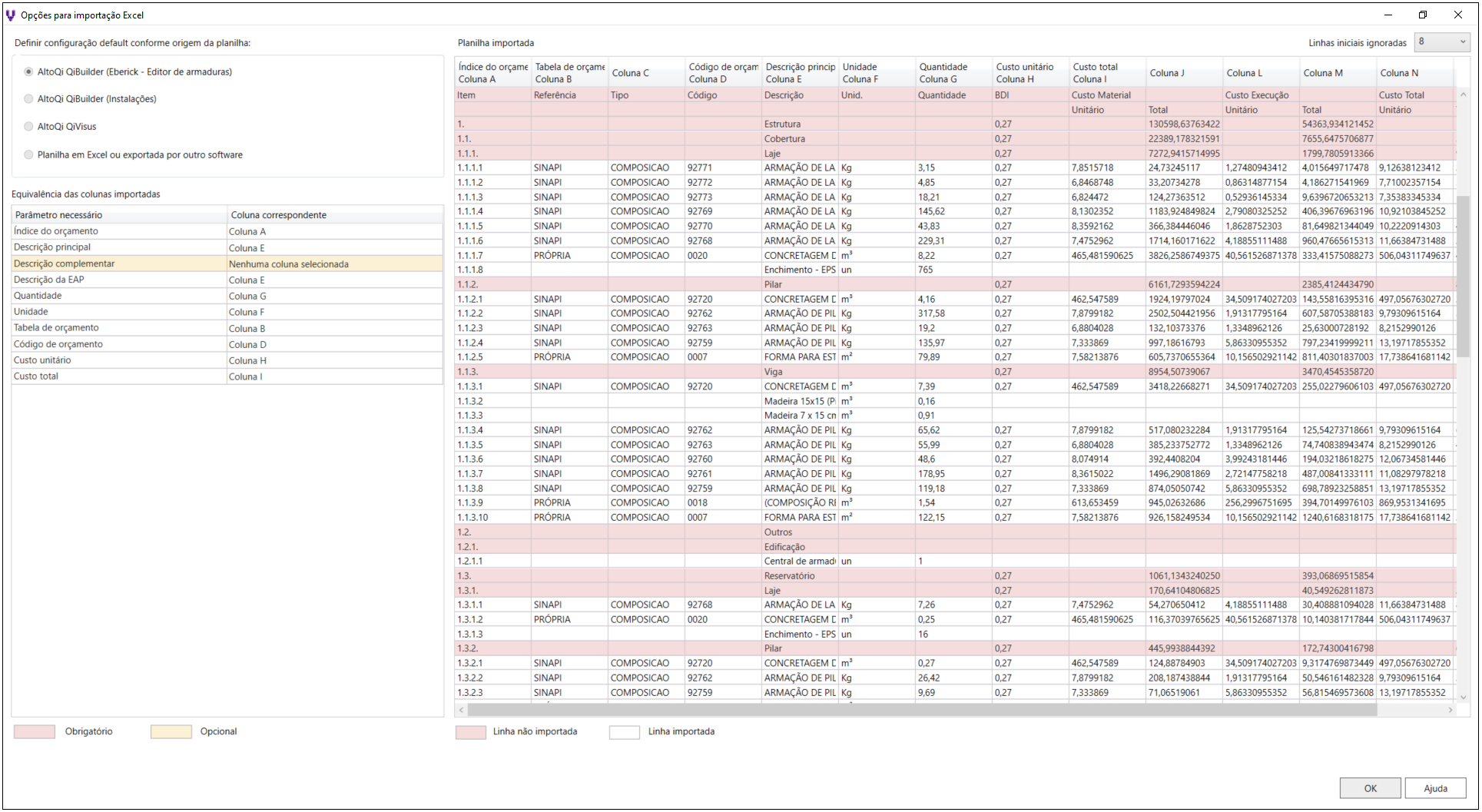
Task: Select AltoQi QiBuilder (Instalações) radio option
Action: point(29,99)
